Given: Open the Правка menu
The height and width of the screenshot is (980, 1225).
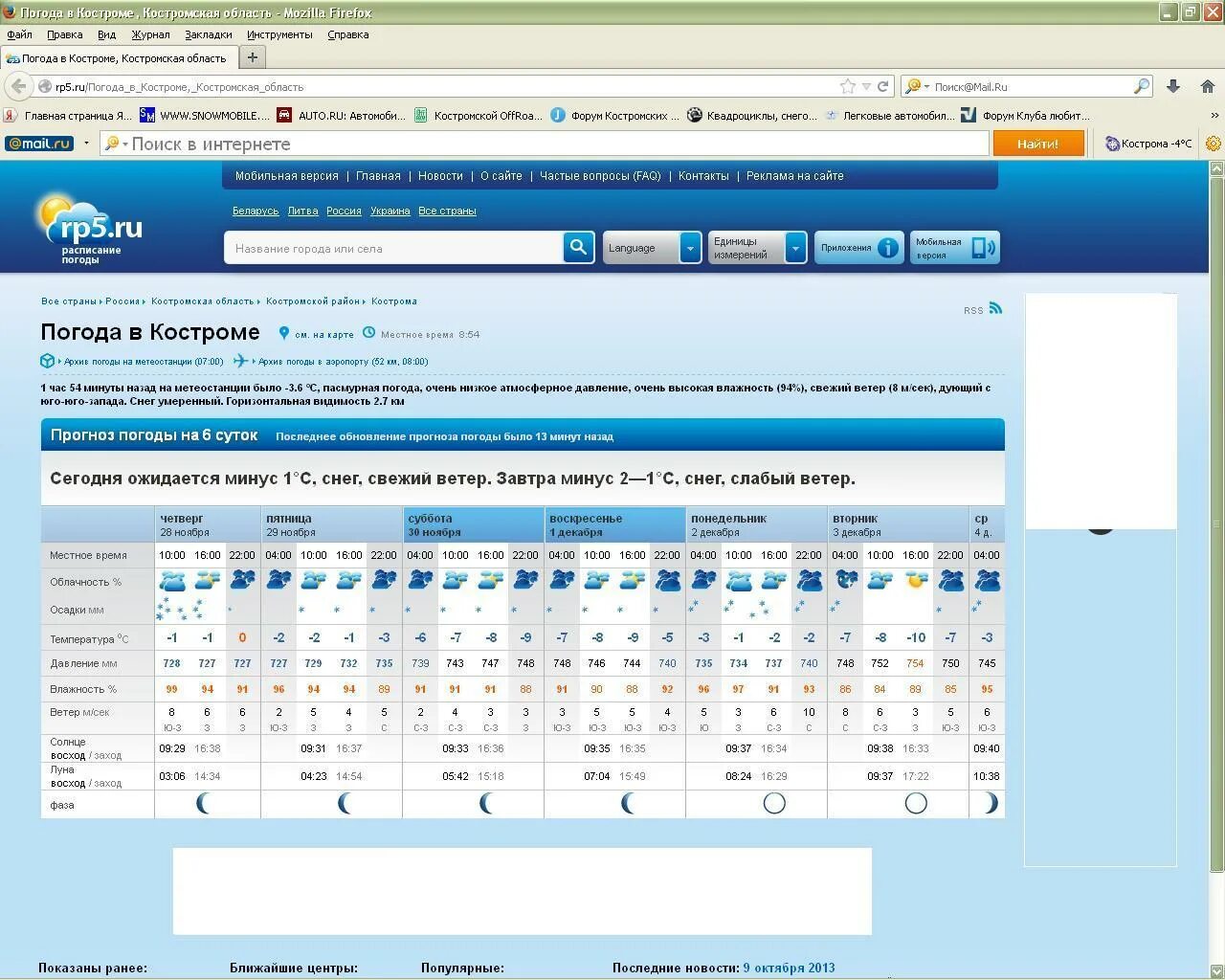Looking at the screenshot, I should pos(65,34).
